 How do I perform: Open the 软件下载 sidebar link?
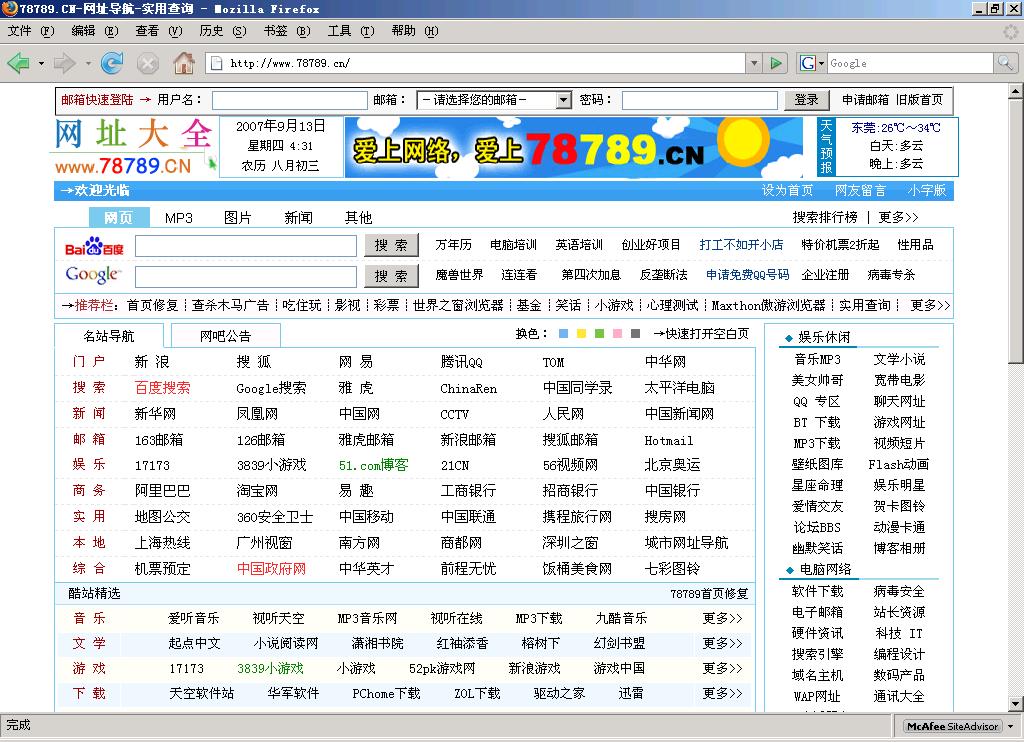(817, 591)
